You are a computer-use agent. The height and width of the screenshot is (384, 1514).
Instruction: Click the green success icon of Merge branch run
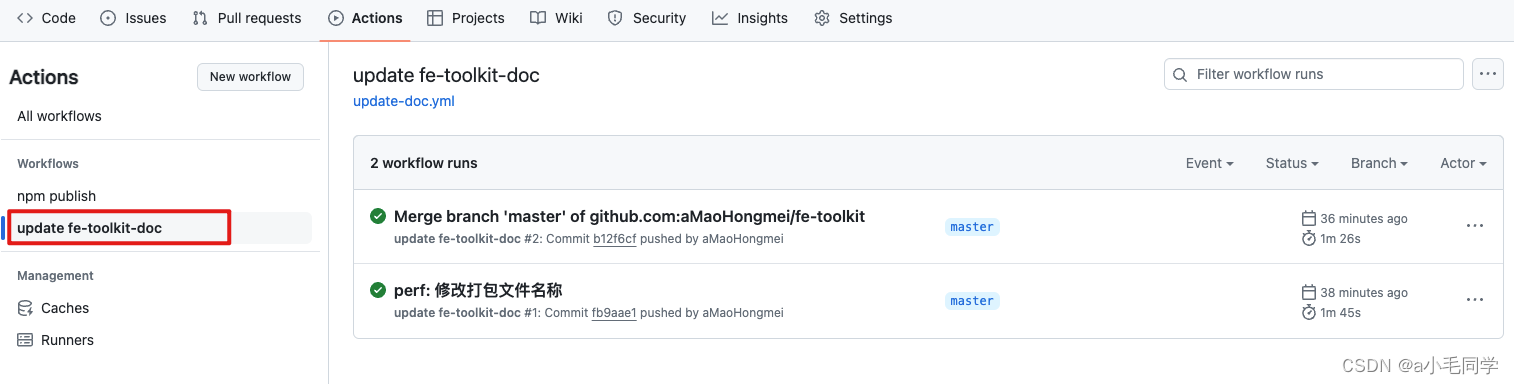click(378, 216)
